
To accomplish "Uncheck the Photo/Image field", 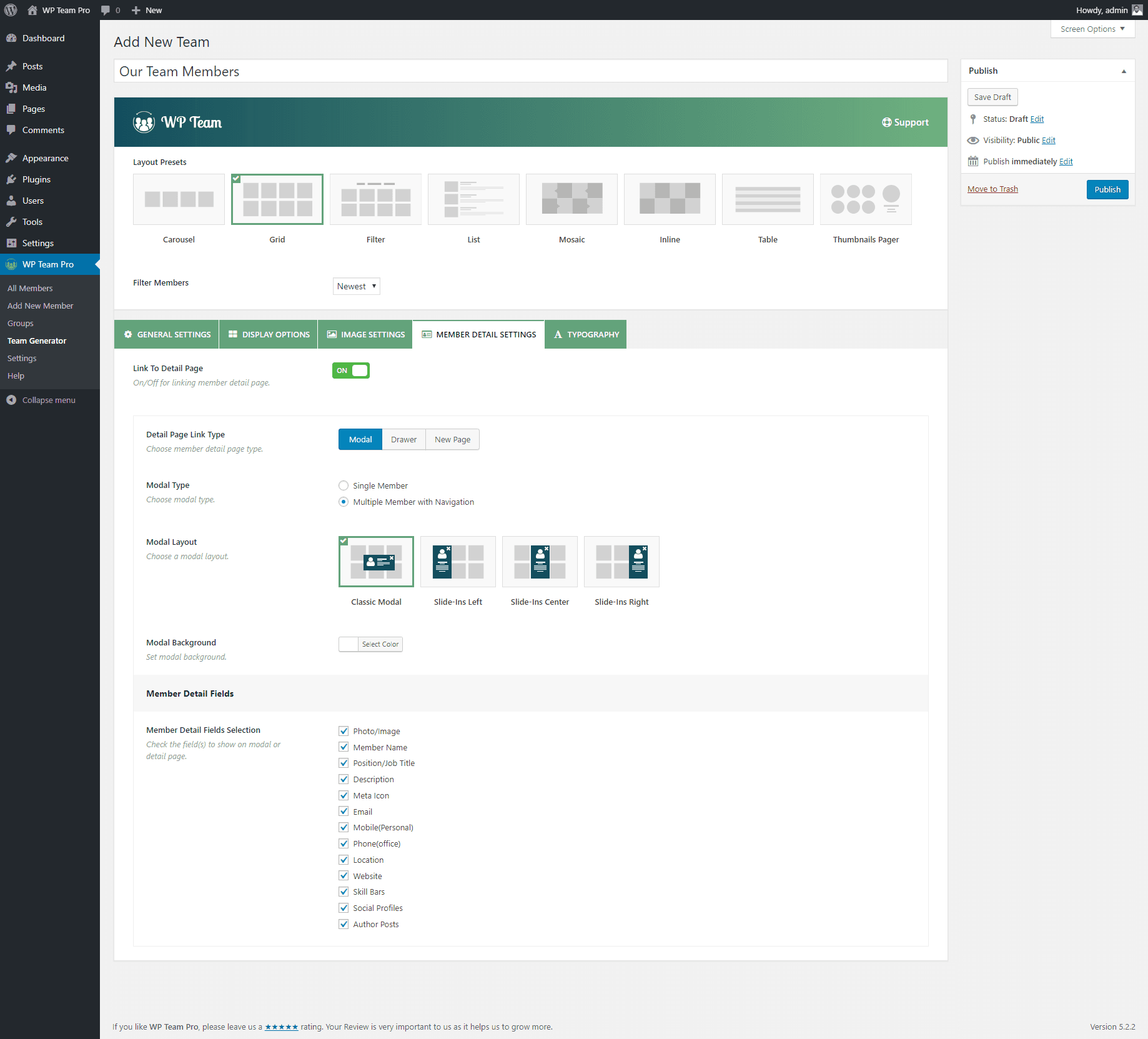I will 344,731.
